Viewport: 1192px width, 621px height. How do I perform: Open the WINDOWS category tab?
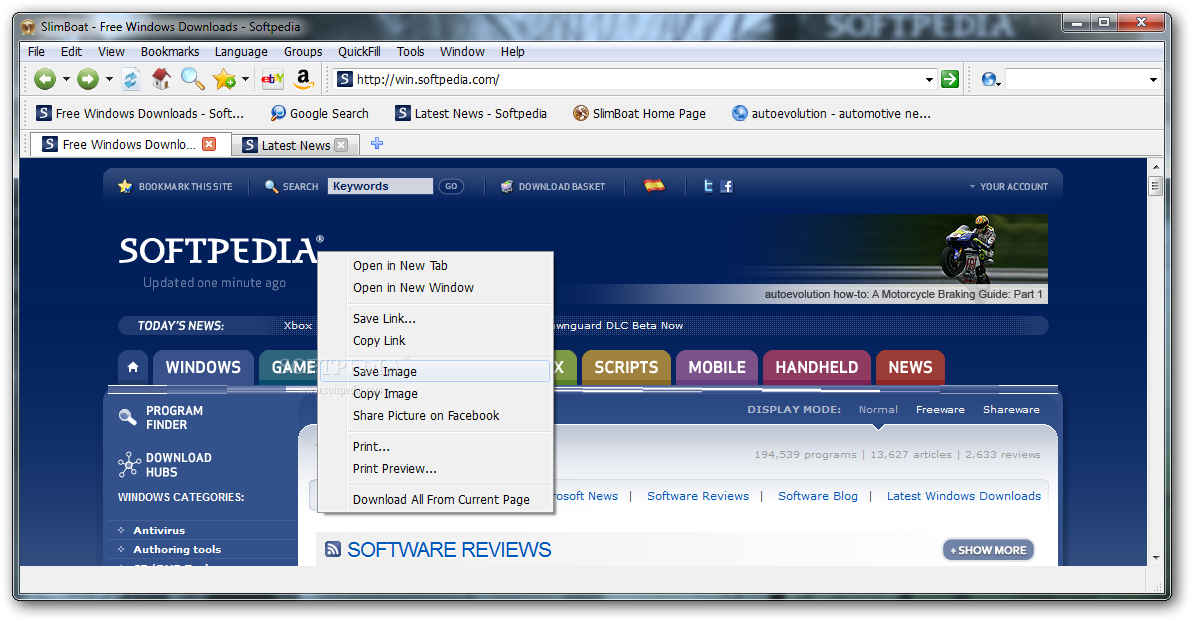tap(203, 367)
